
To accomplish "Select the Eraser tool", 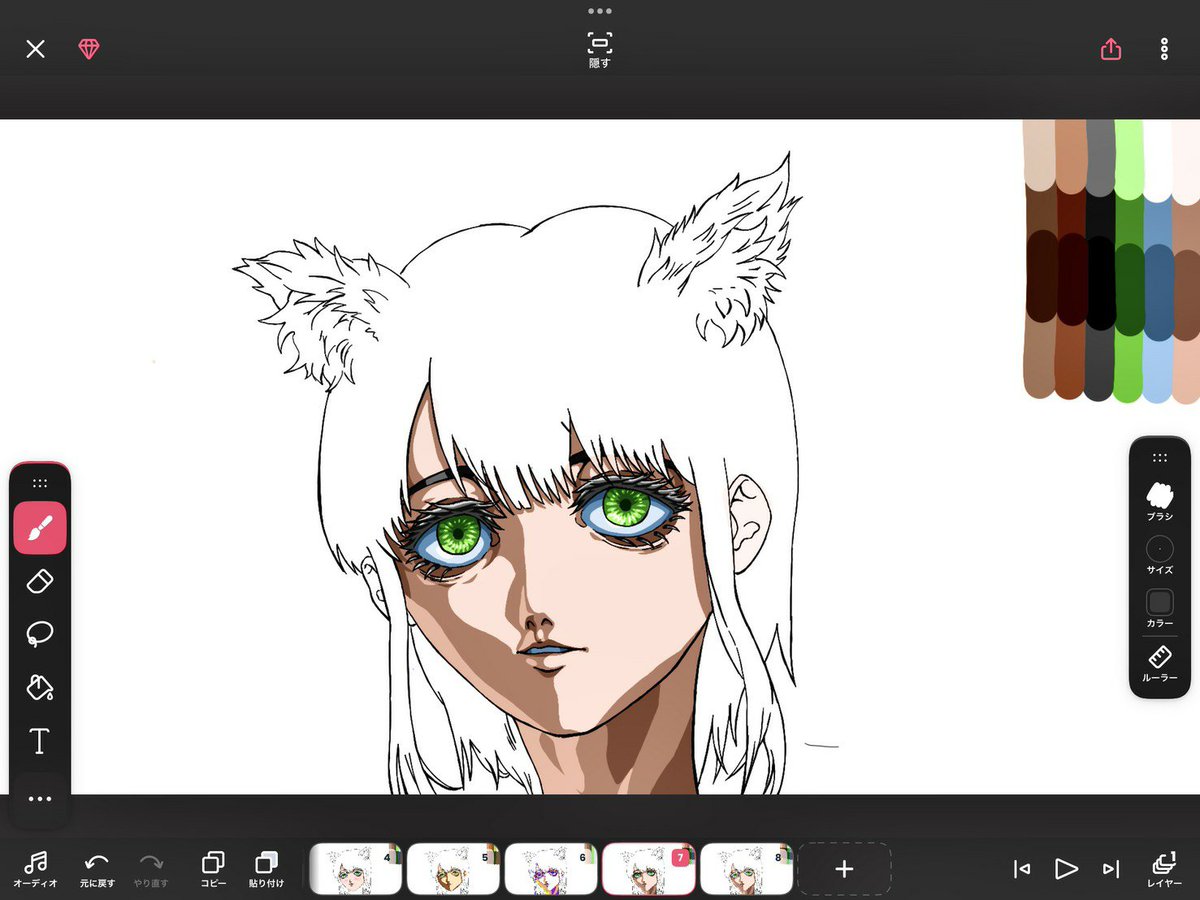I will pos(40,581).
